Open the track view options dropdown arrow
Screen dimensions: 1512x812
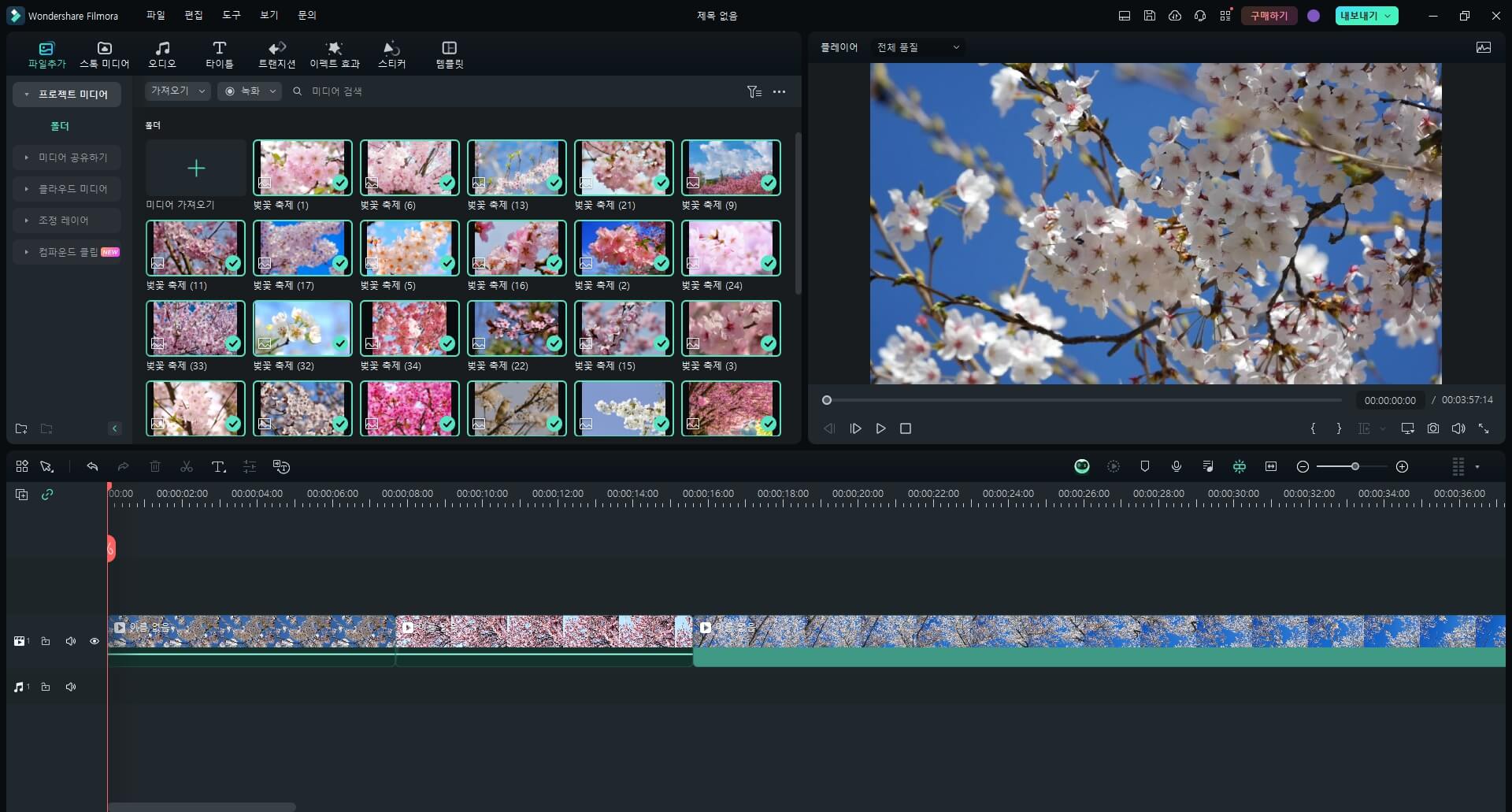pos(1477,467)
